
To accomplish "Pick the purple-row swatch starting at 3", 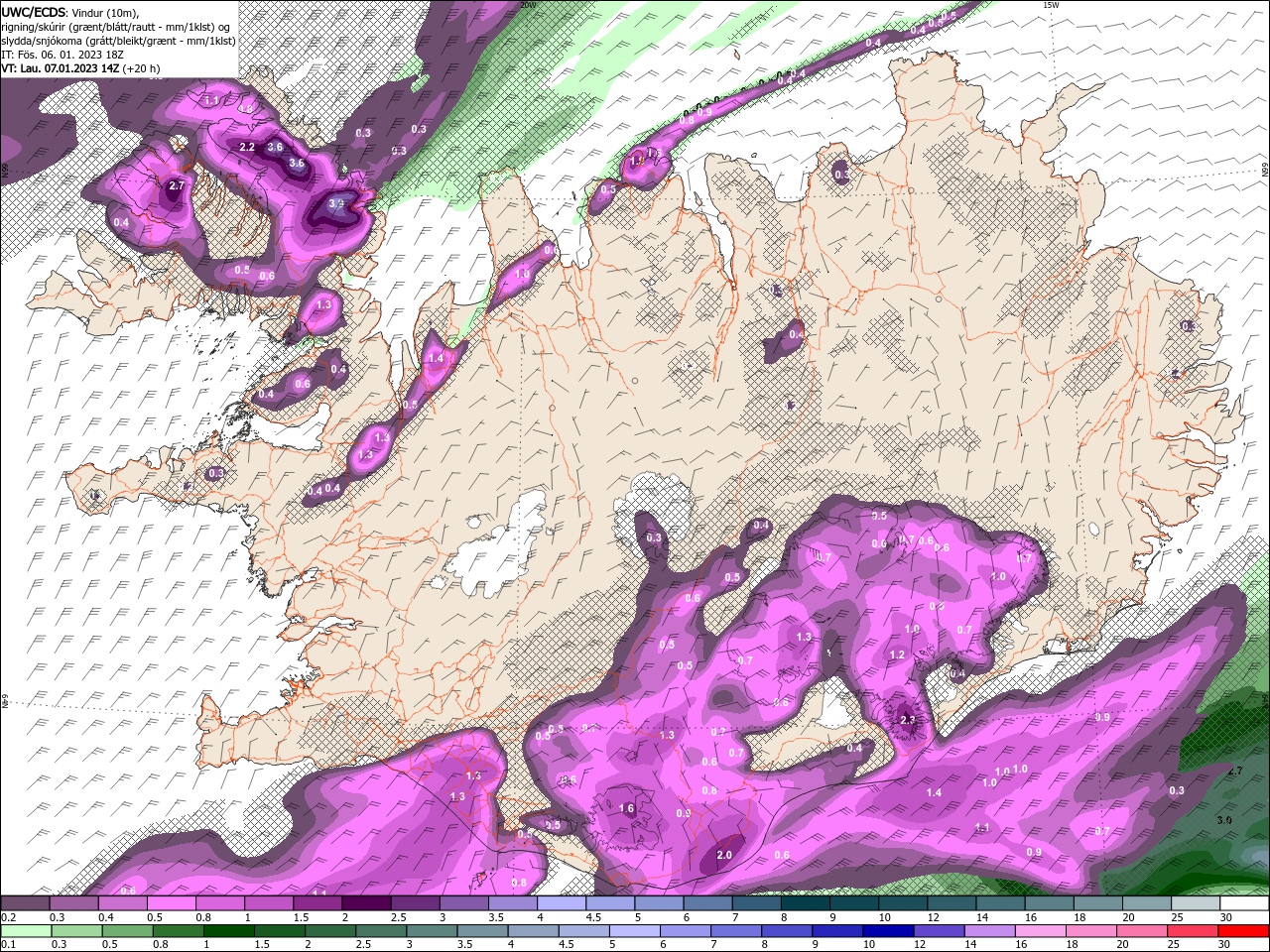I will (463, 903).
